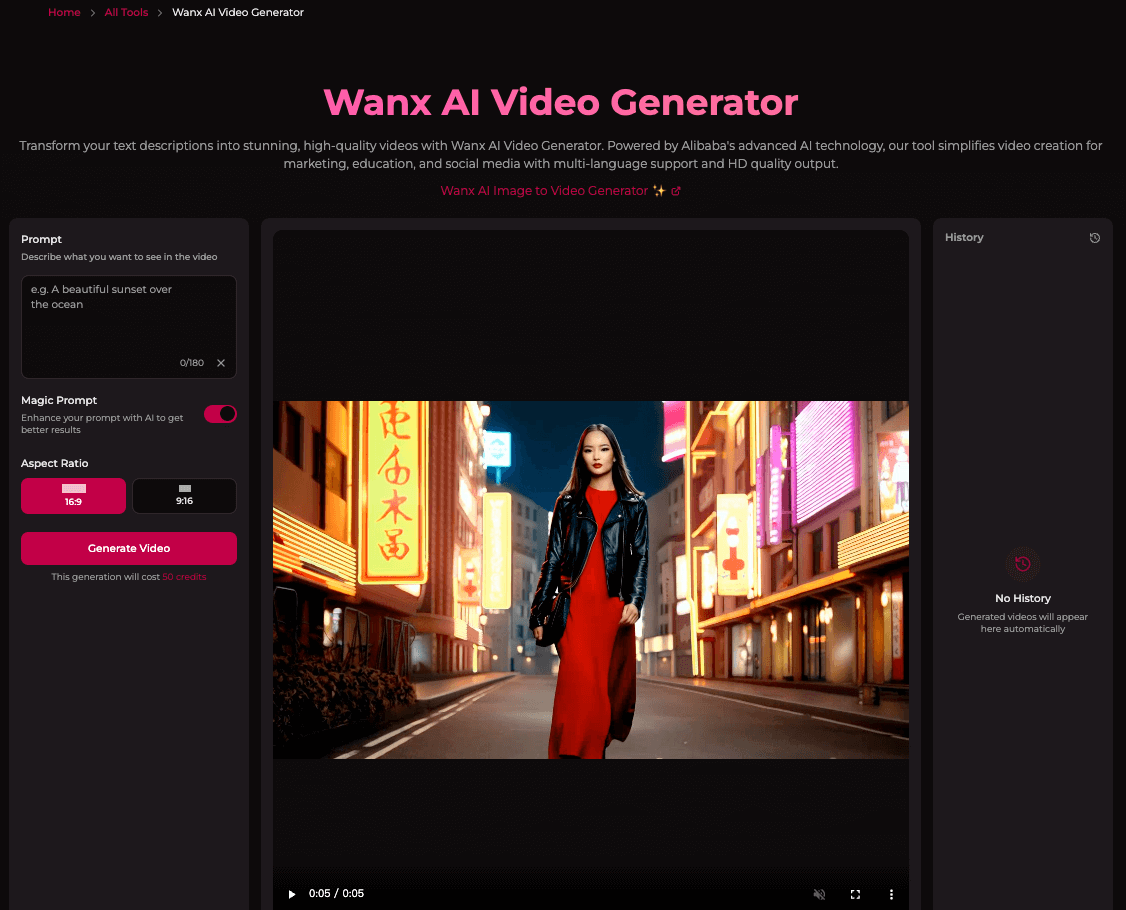Go to Home breadcrumb
Viewport: 1126px width, 910px height.
64,12
